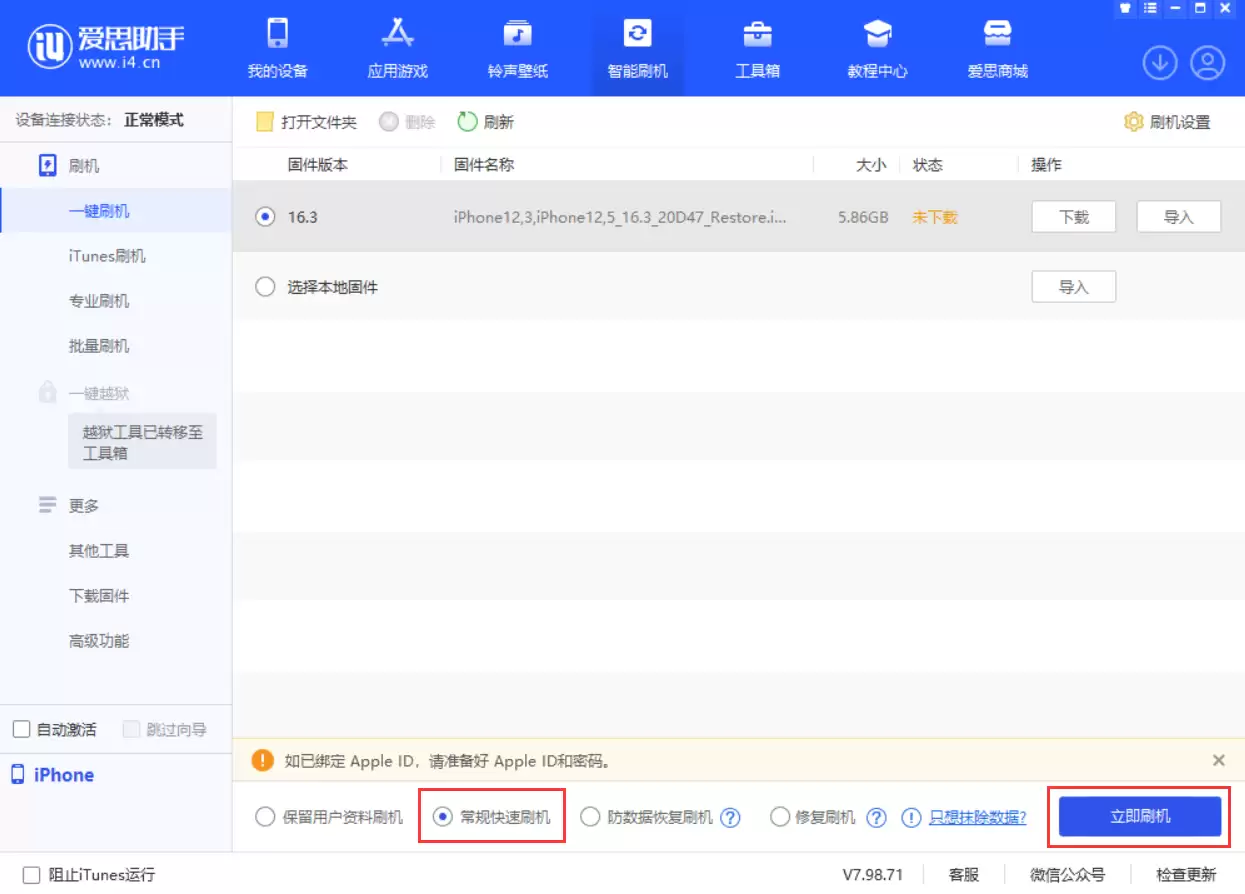1245x894 pixels.
Task: Click the skin shirt icon in title bar
Action: point(1125,7)
